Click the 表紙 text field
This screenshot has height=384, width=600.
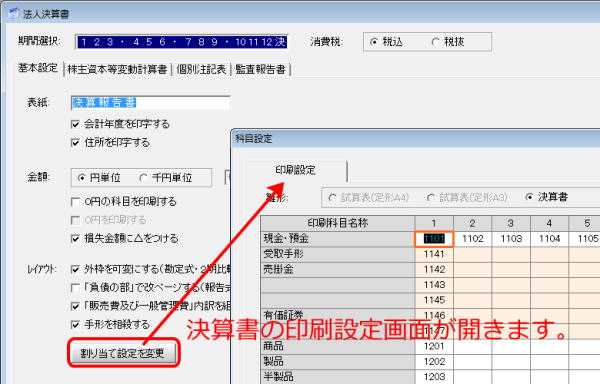(x=150, y=103)
